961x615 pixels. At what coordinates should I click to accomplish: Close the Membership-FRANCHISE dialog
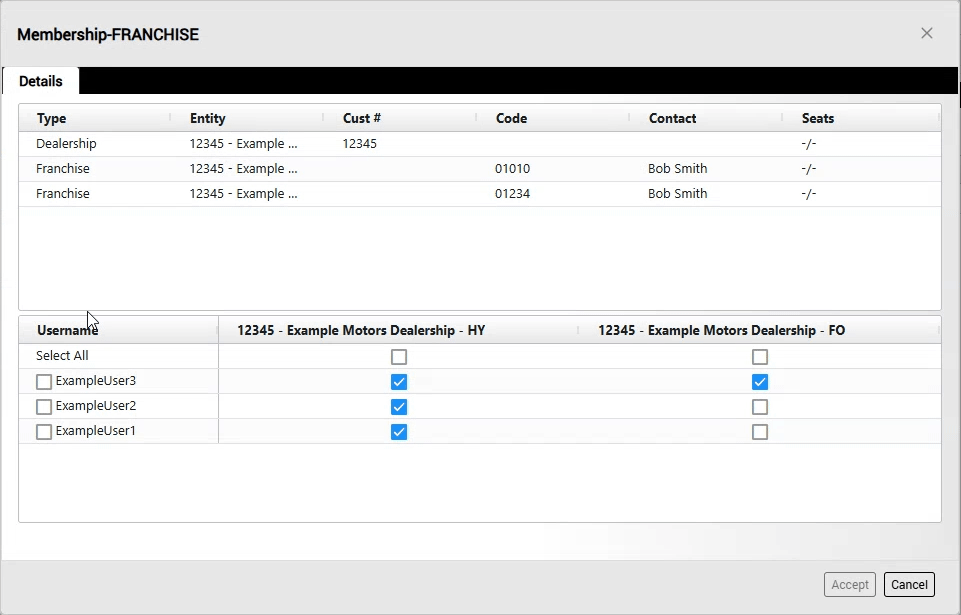click(x=926, y=33)
